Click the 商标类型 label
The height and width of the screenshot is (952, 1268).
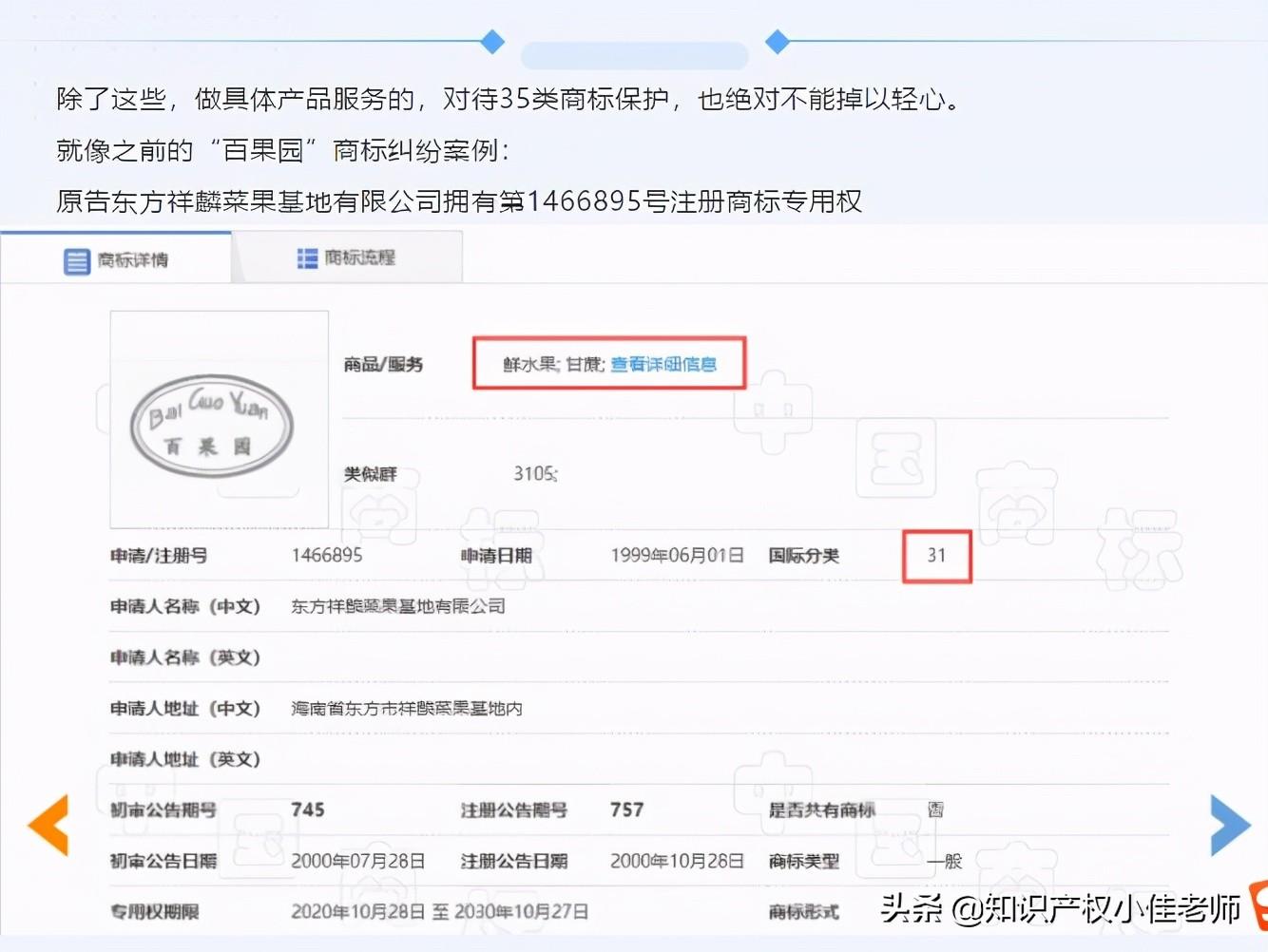804,861
